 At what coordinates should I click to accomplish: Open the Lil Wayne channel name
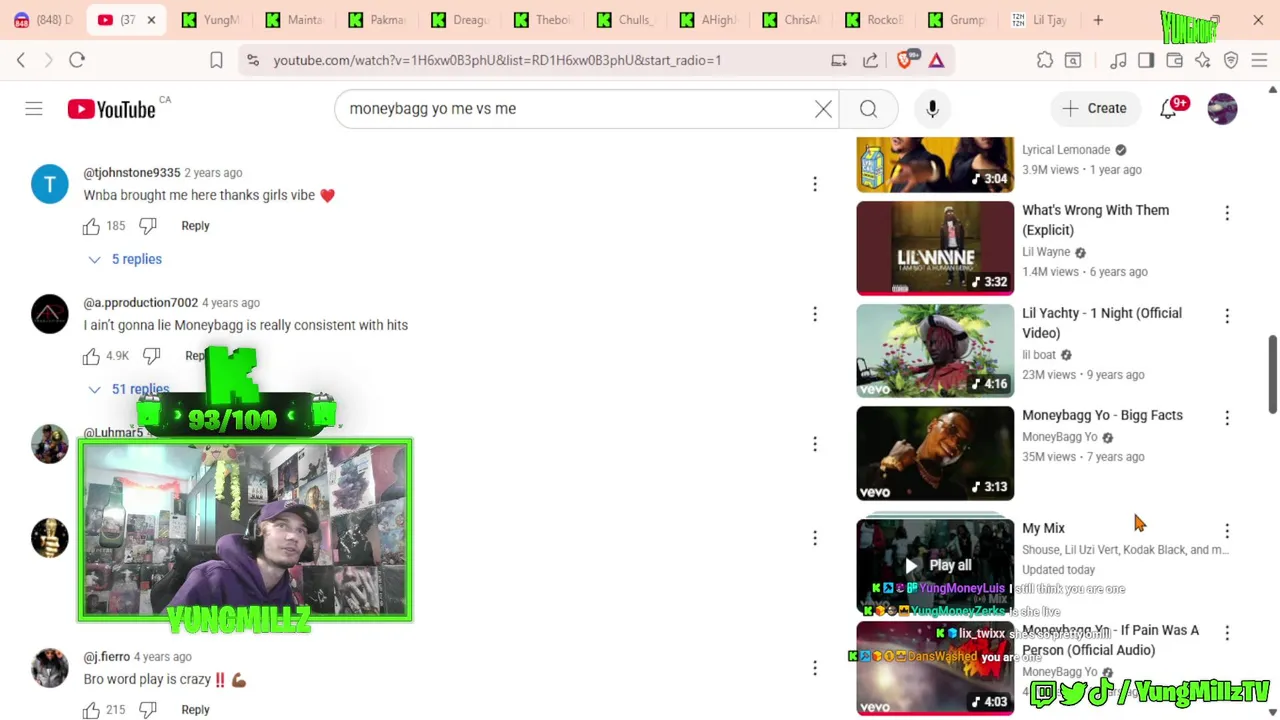click(x=1046, y=252)
